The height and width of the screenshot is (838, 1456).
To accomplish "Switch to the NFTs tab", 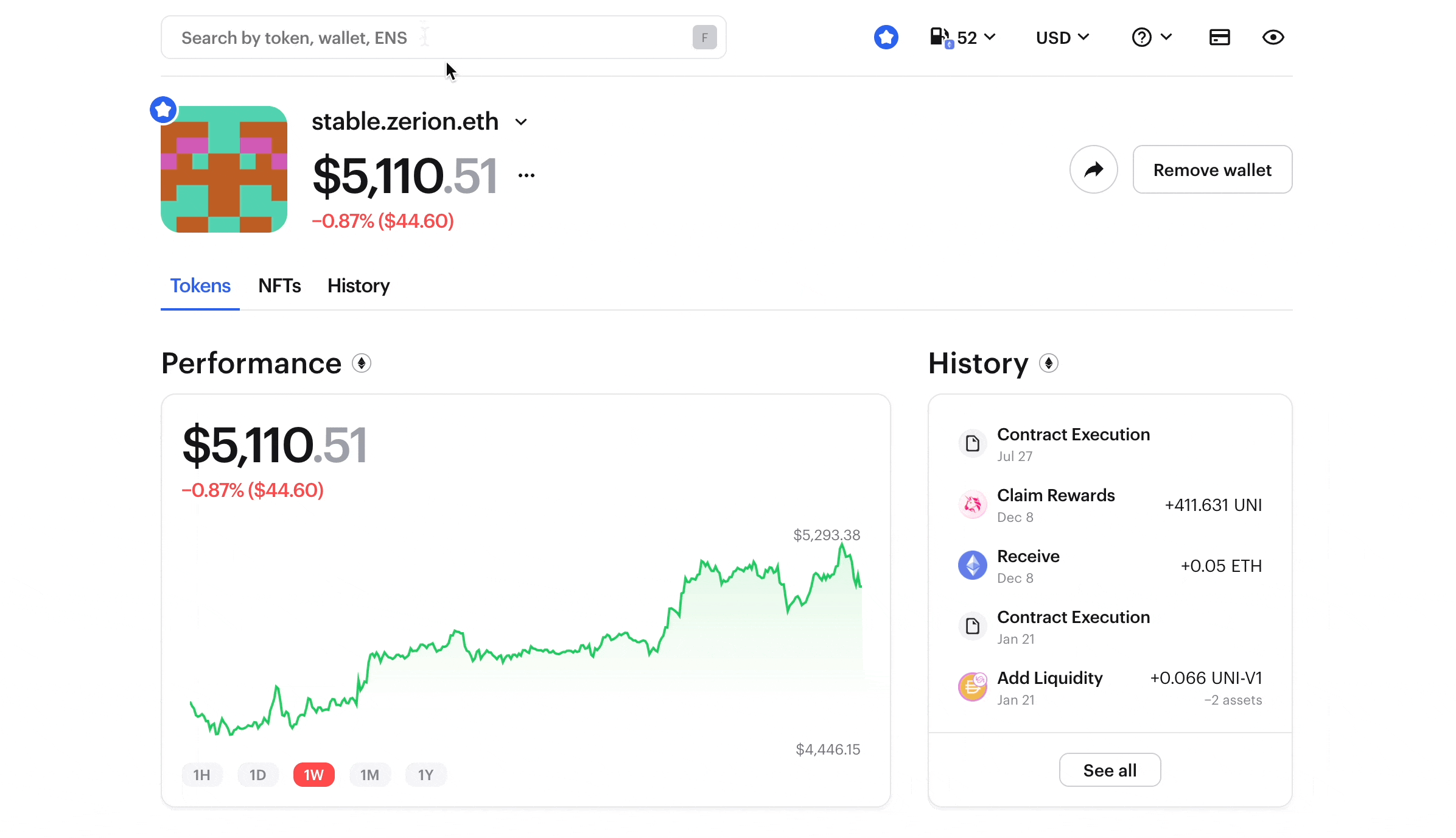I will pos(279,285).
